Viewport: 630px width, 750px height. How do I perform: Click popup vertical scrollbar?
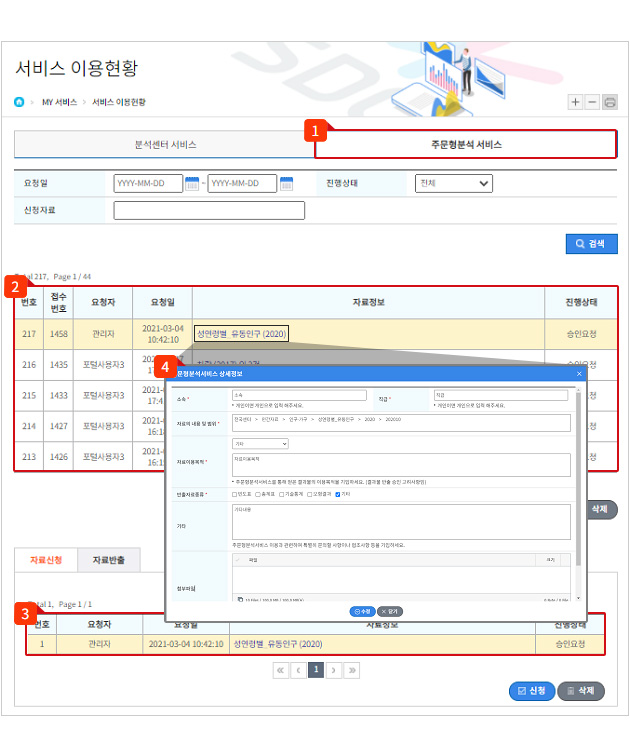[x=578, y=478]
